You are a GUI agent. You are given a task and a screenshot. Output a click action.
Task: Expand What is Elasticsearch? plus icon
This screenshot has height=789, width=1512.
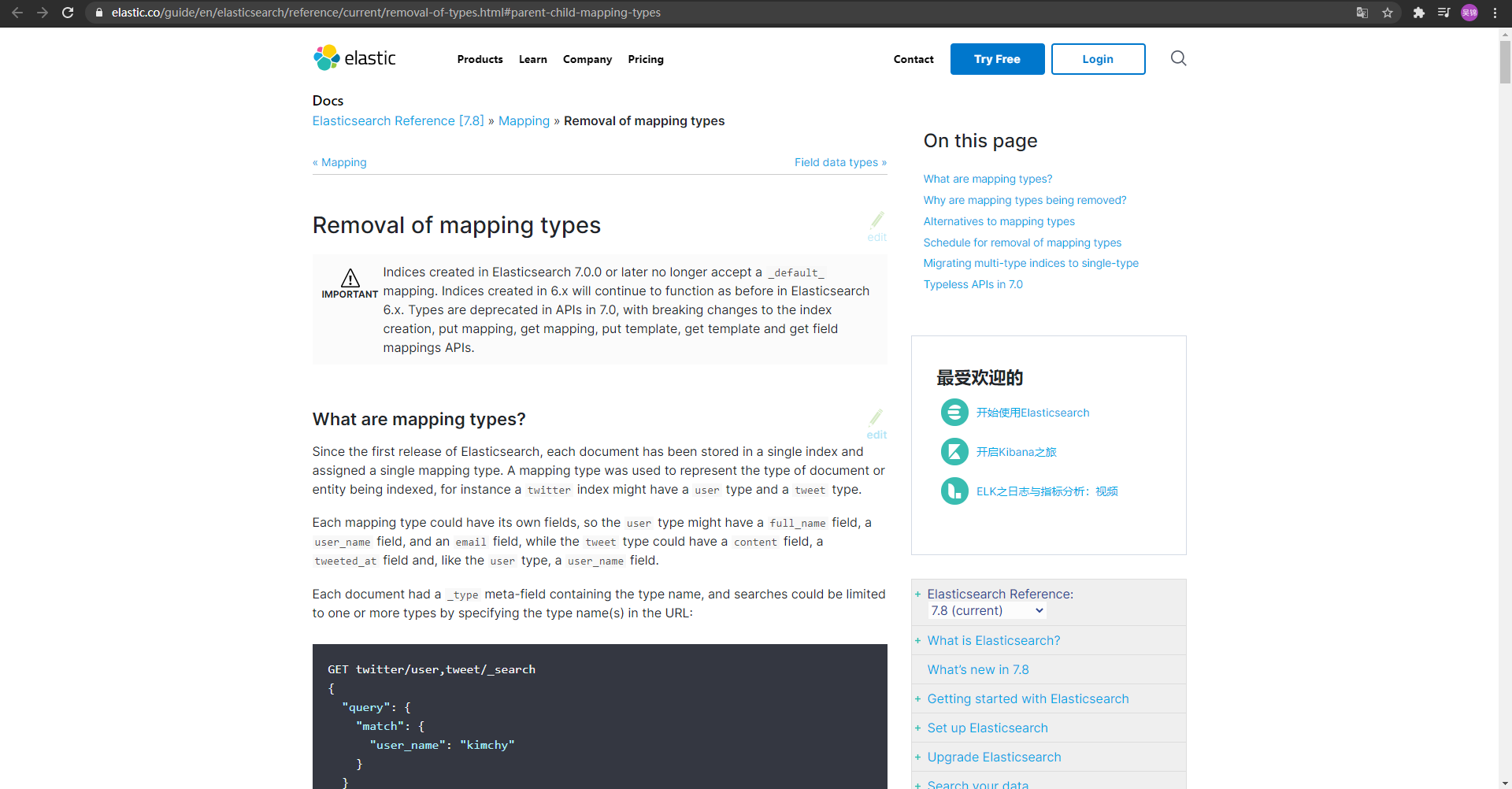click(x=917, y=640)
